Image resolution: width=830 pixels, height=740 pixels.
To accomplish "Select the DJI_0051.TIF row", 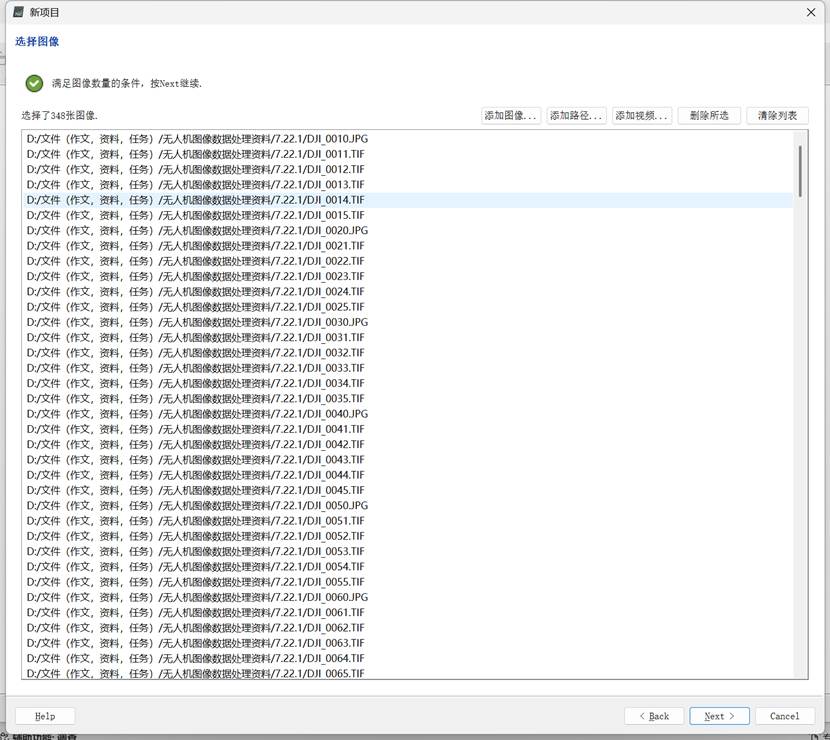I will click(409, 521).
